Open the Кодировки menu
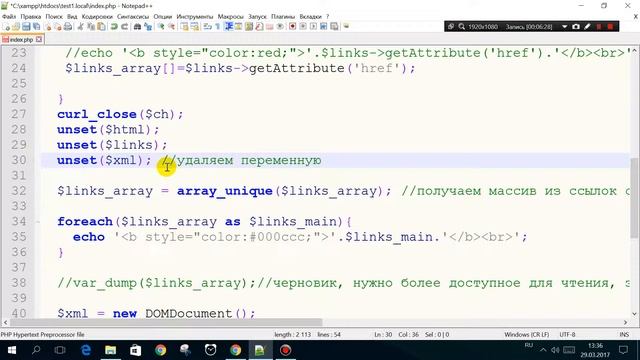Viewport: 640px width, 360px height. pyautogui.click(x=97, y=17)
